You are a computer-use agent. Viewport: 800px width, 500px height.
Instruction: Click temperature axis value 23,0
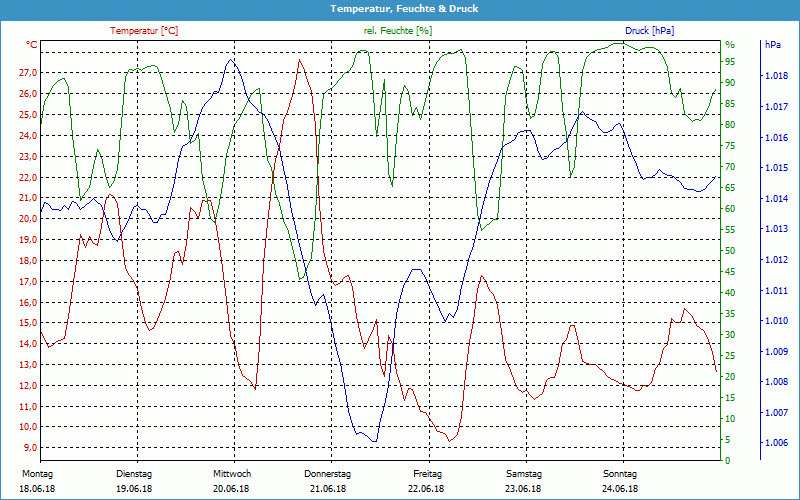click(x=28, y=157)
